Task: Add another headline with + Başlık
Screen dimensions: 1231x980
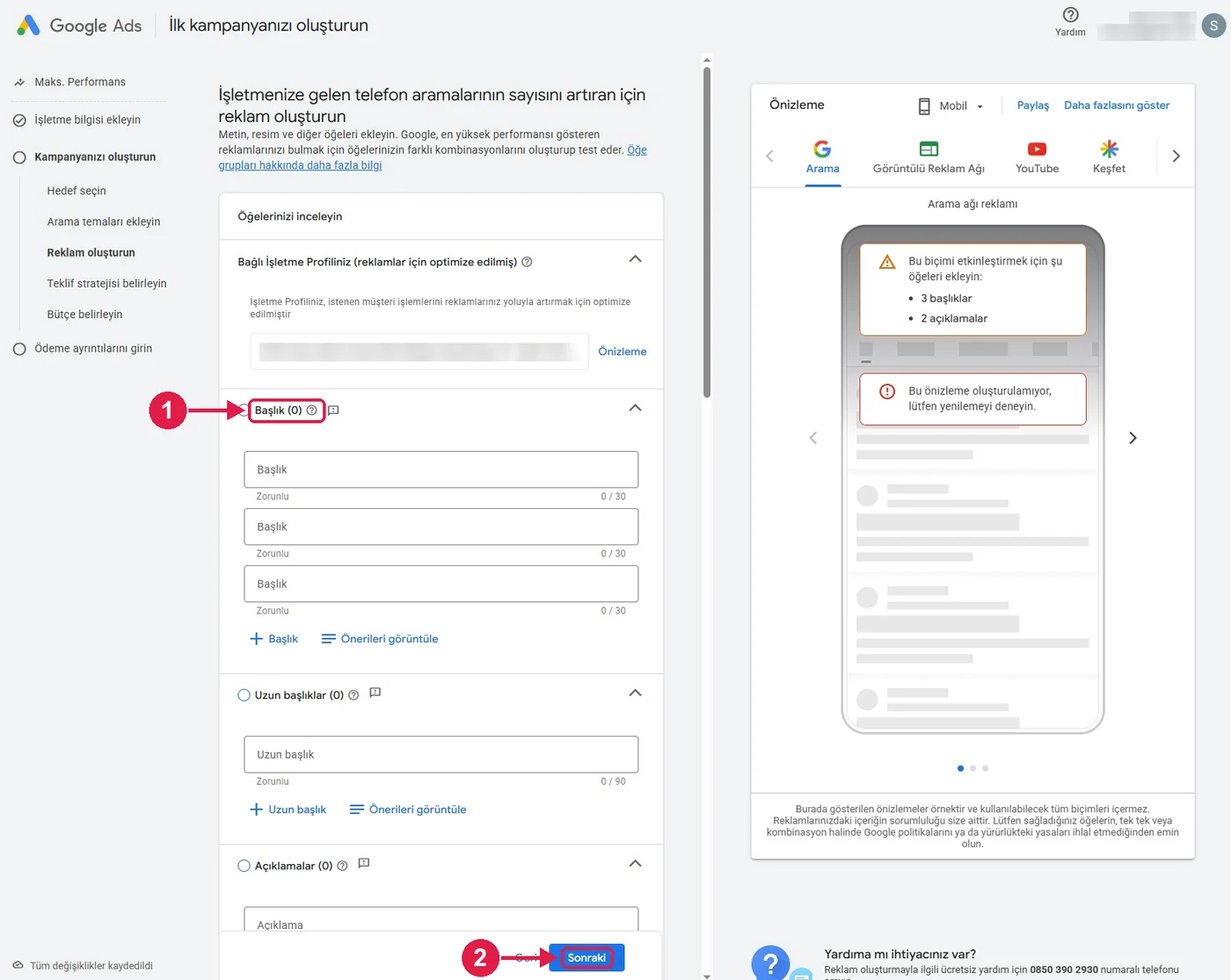Action: coord(274,639)
